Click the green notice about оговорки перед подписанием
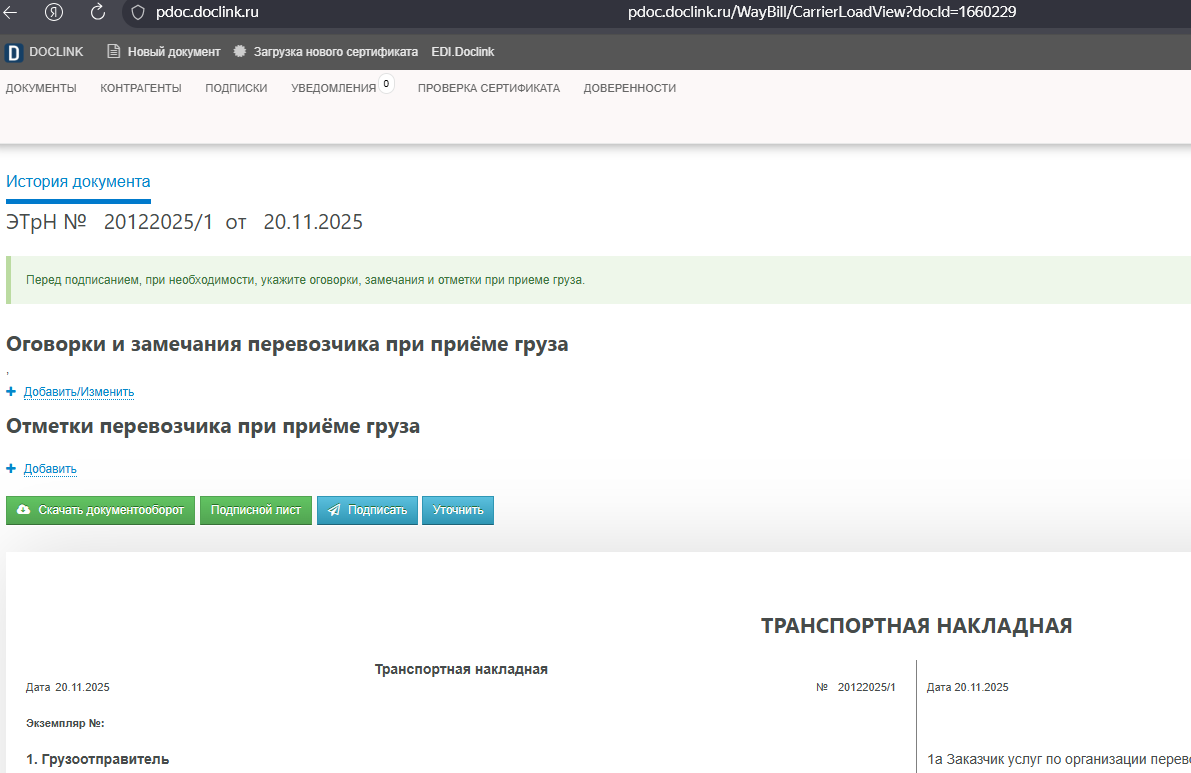 click(x=599, y=280)
